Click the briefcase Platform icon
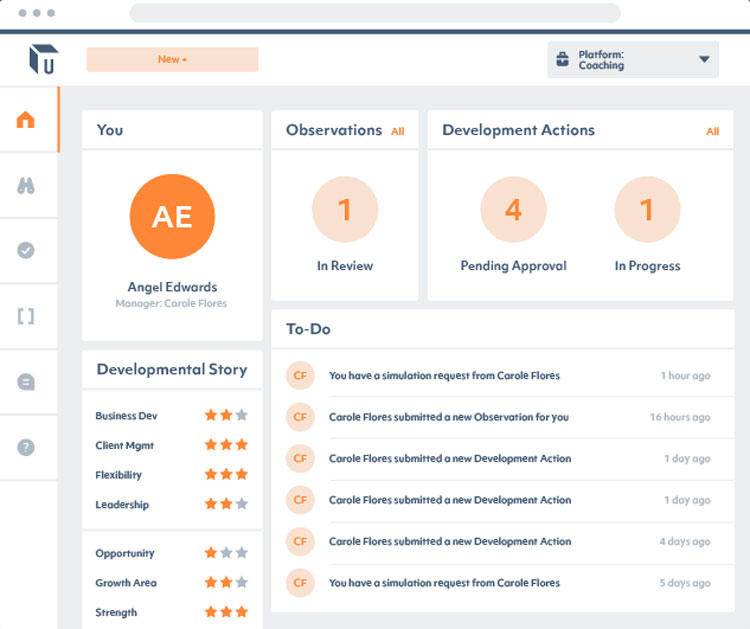750x629 pixels. 563,60
